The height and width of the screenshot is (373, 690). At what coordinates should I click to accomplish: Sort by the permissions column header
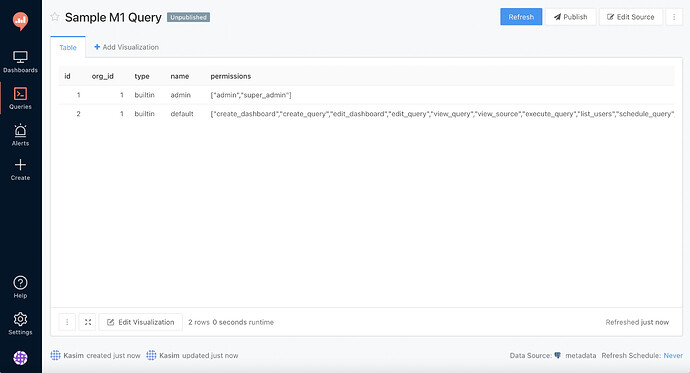tap(231, 76)
